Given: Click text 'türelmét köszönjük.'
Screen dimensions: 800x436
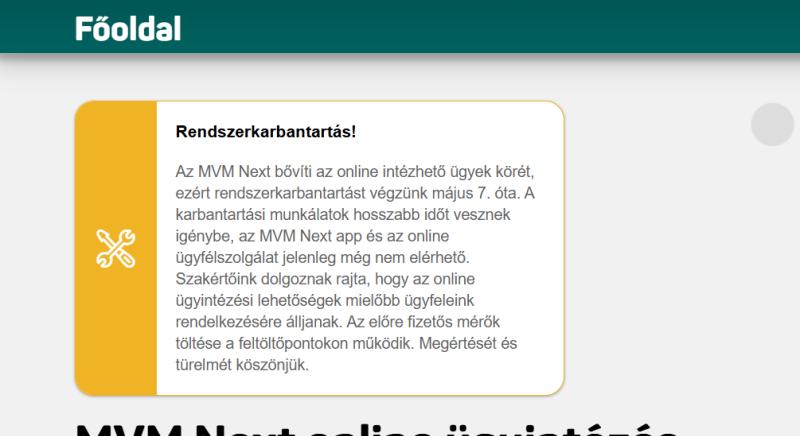Looking at the screenshot, I should (242, 365).
